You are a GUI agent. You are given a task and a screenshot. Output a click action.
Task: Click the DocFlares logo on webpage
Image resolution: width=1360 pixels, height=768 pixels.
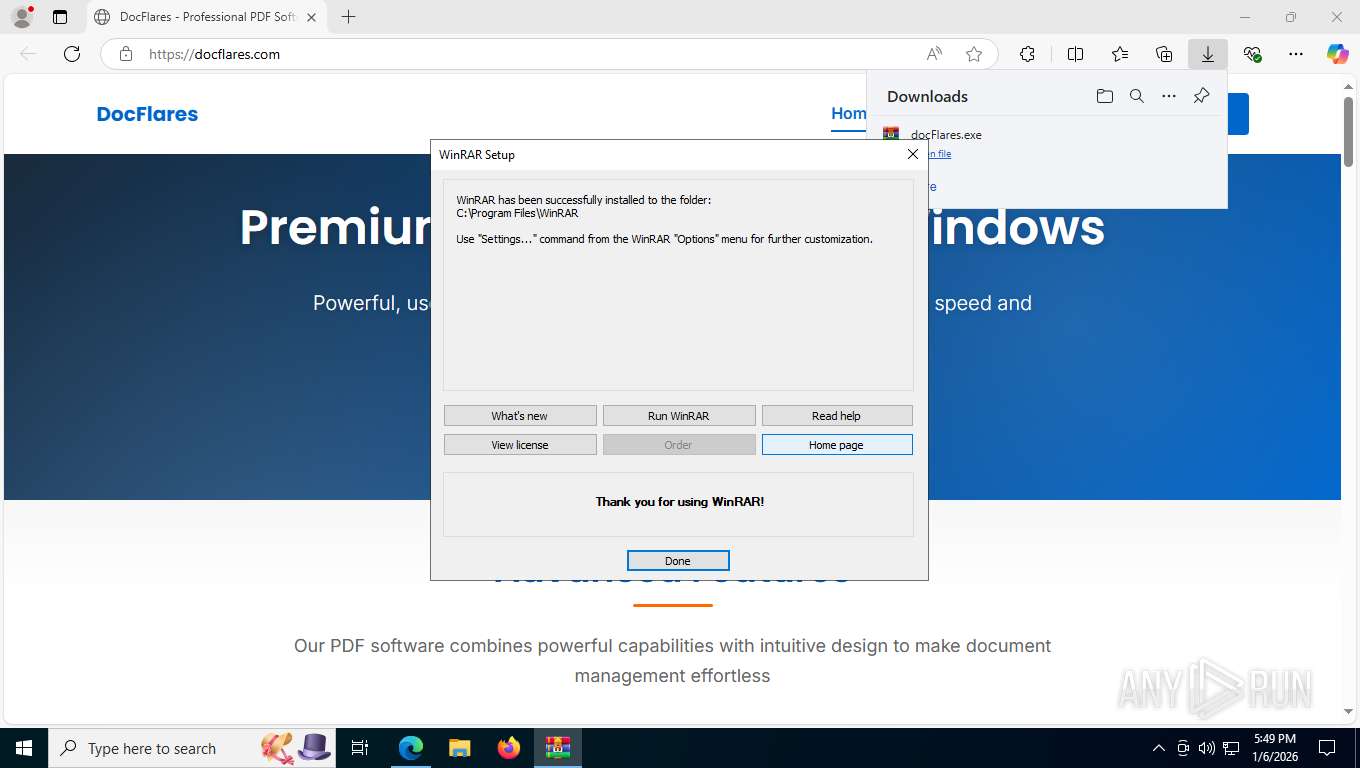[147, 114]
